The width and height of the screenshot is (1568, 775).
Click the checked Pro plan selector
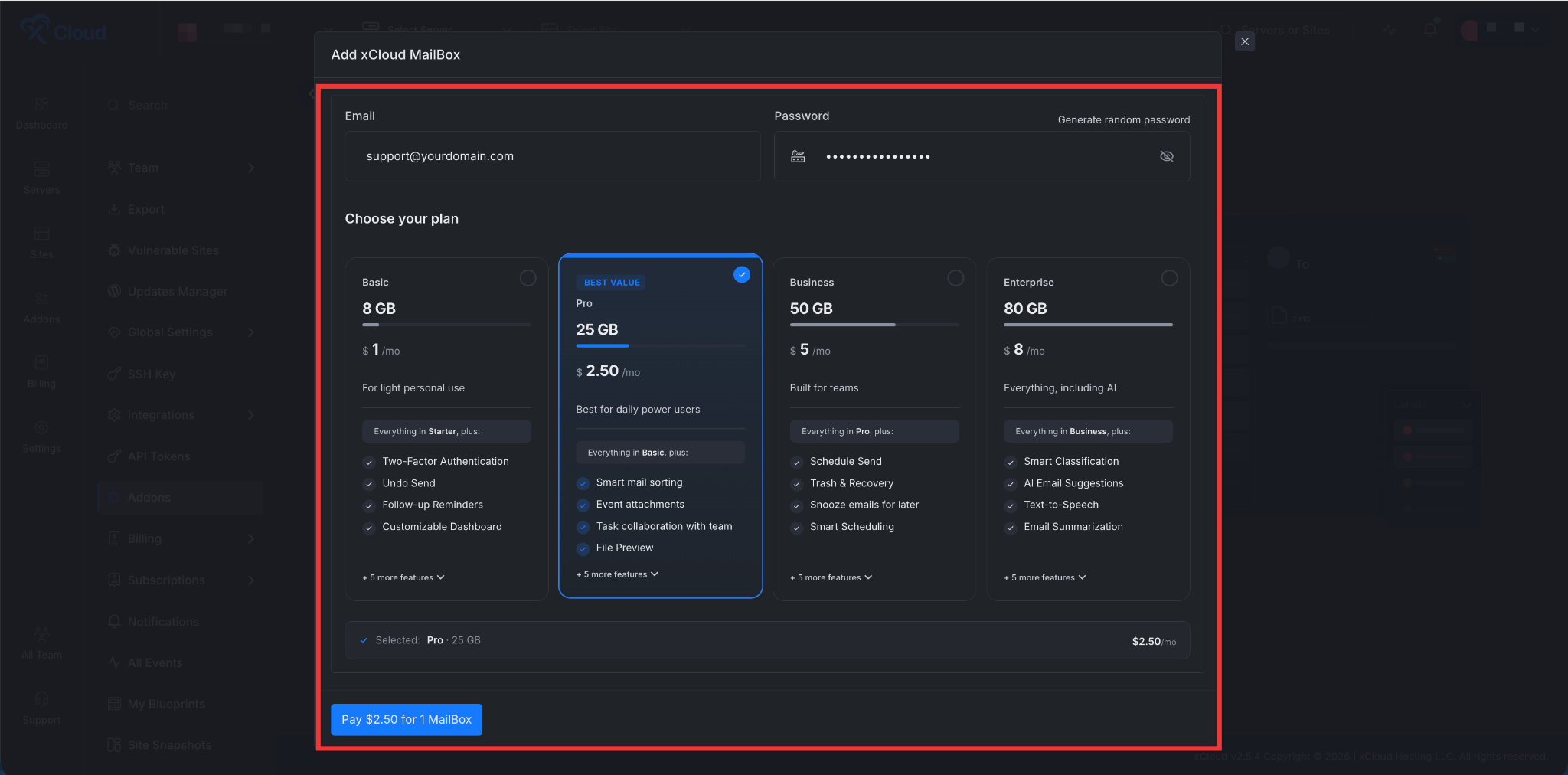tap(742, 274)
